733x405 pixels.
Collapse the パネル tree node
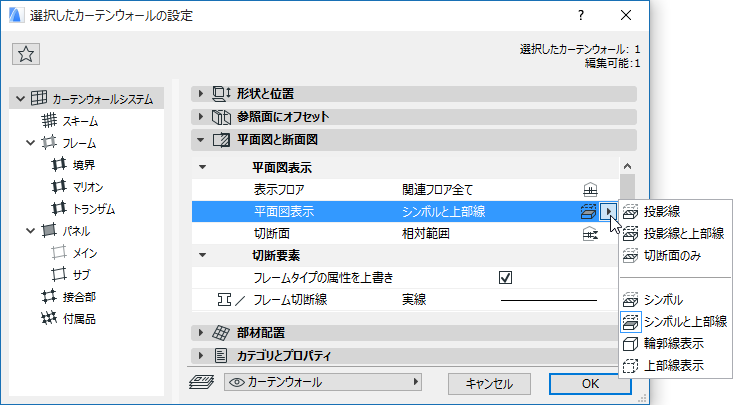[31, 231]
